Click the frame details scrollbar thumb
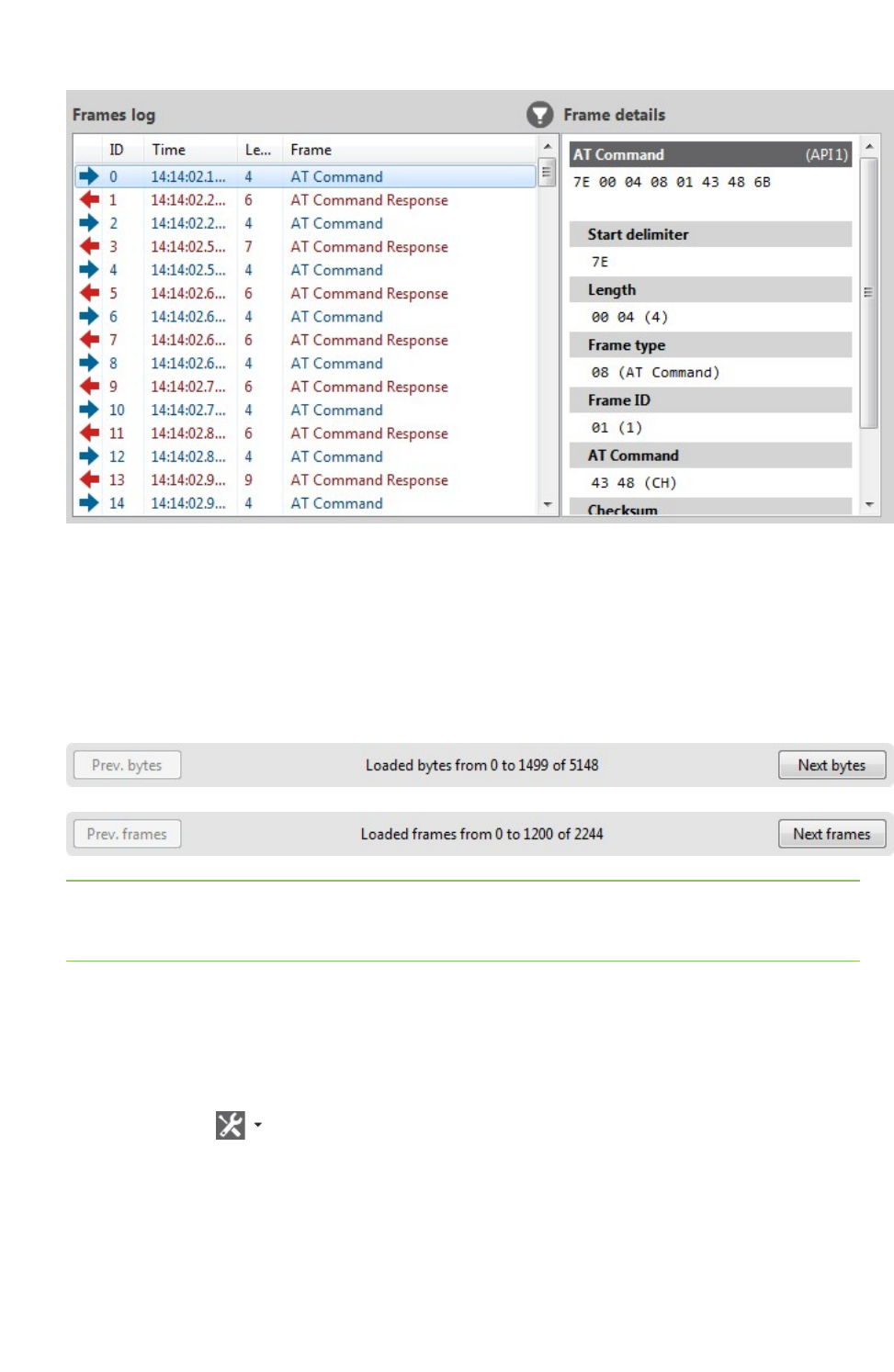This screenshot has height=1372, width=894. tap(868, 292)
